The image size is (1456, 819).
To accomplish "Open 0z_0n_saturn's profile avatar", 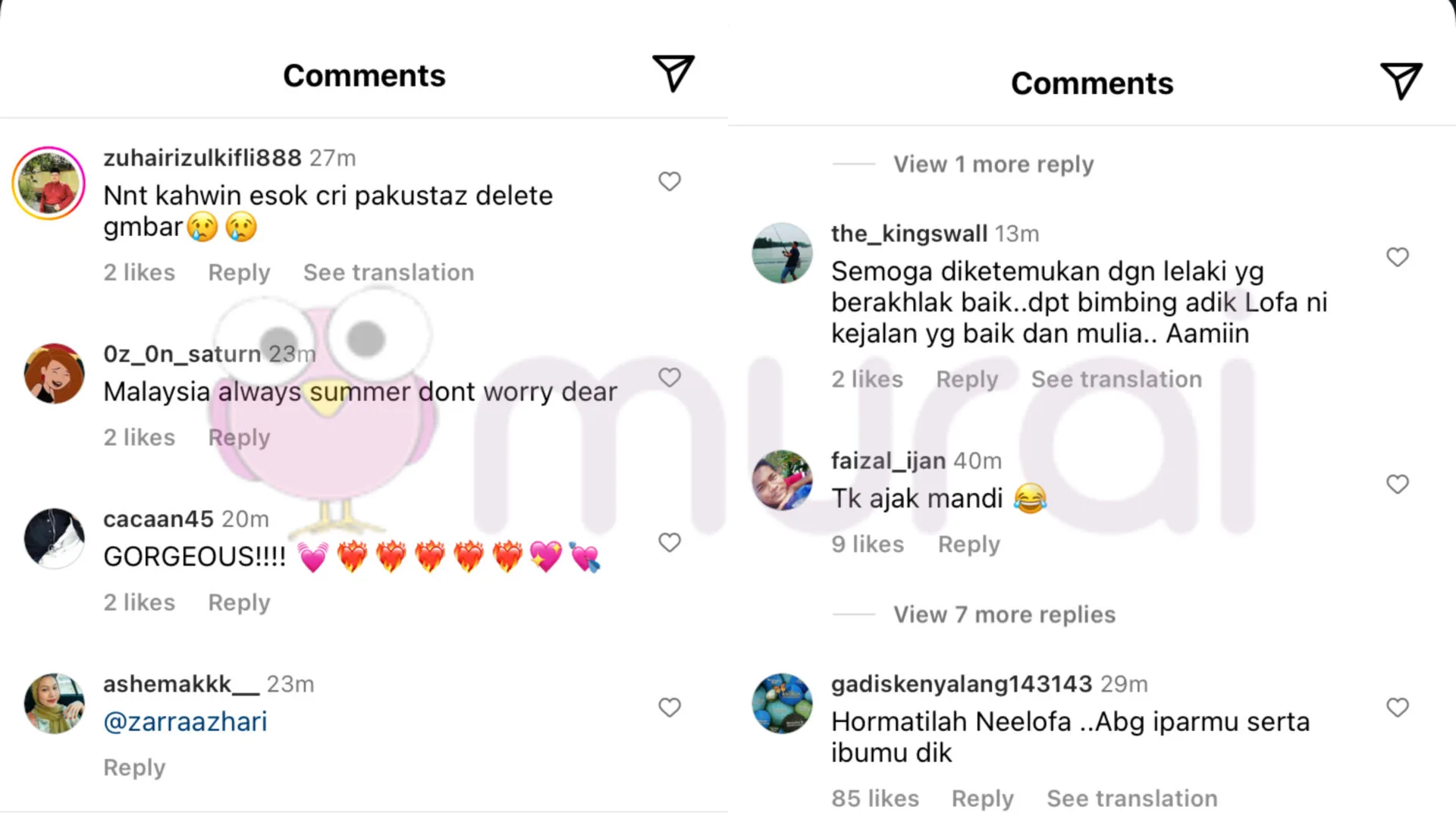I will (x=54, y=373).
